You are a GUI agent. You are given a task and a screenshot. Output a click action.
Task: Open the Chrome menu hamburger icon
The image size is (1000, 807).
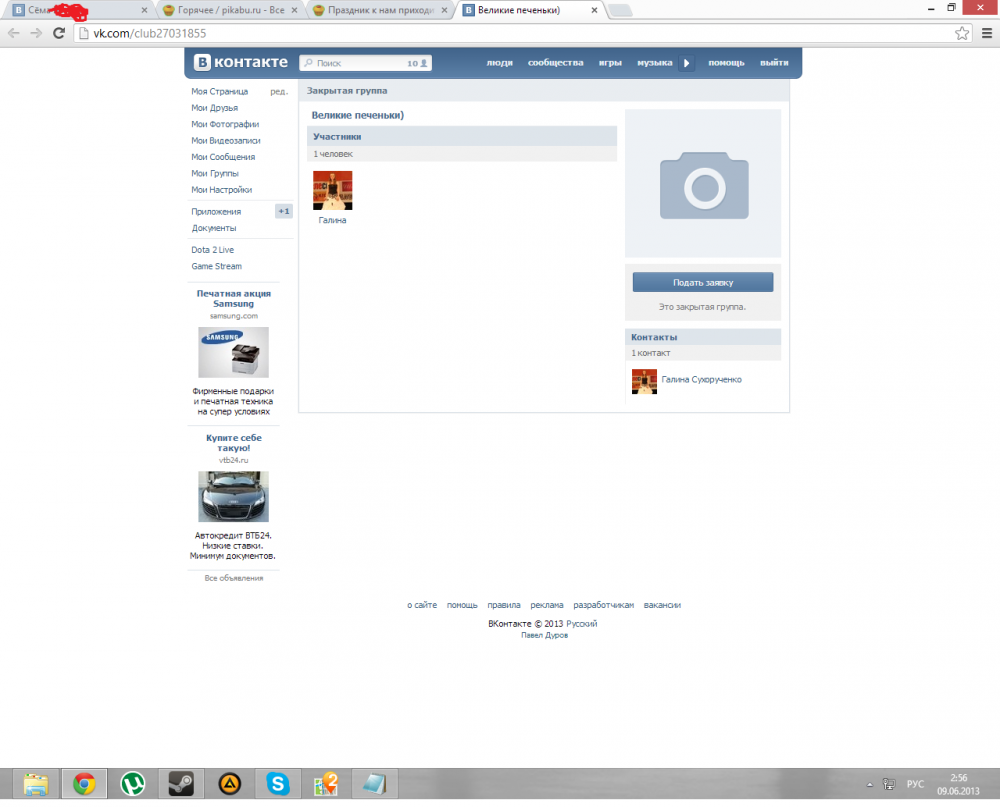pyautogui.click(x=987, y=33)
